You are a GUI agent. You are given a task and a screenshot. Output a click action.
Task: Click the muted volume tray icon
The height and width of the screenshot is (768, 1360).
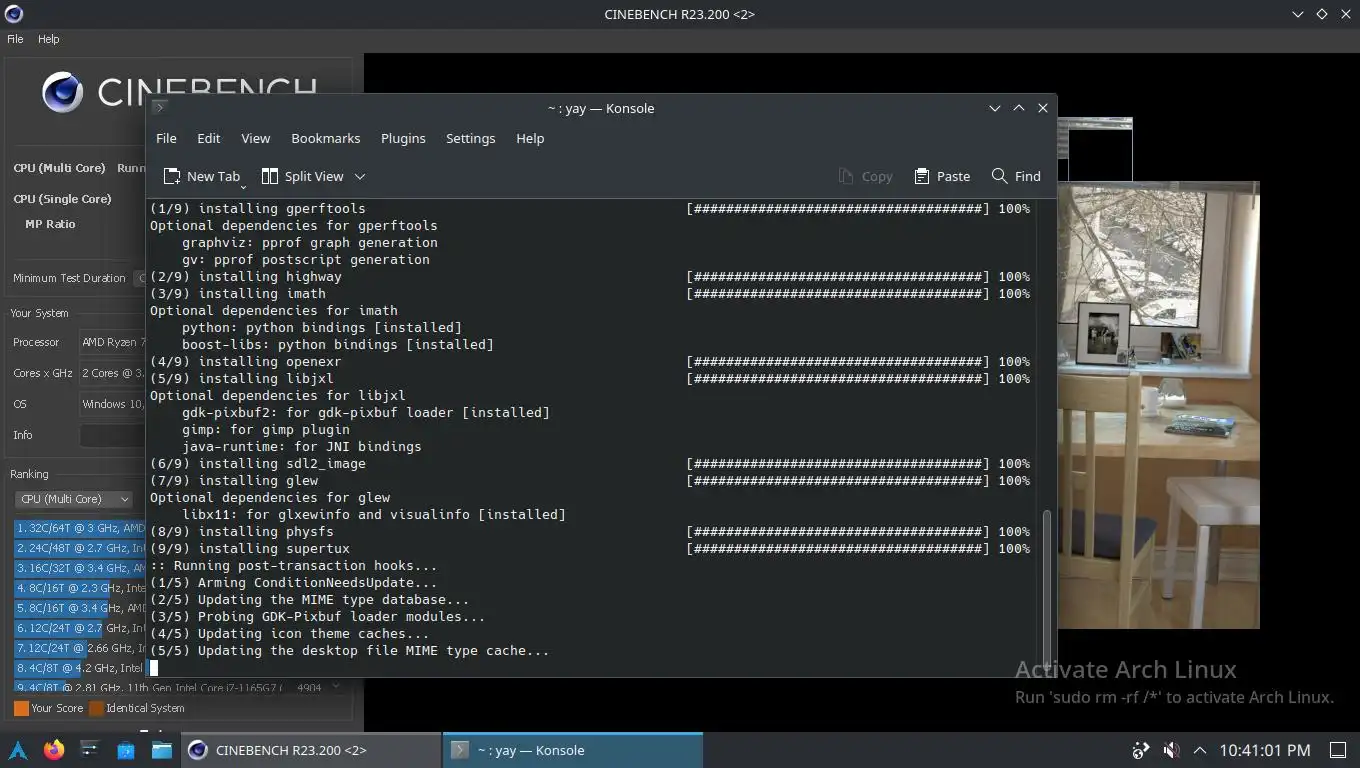point(1171,750)
